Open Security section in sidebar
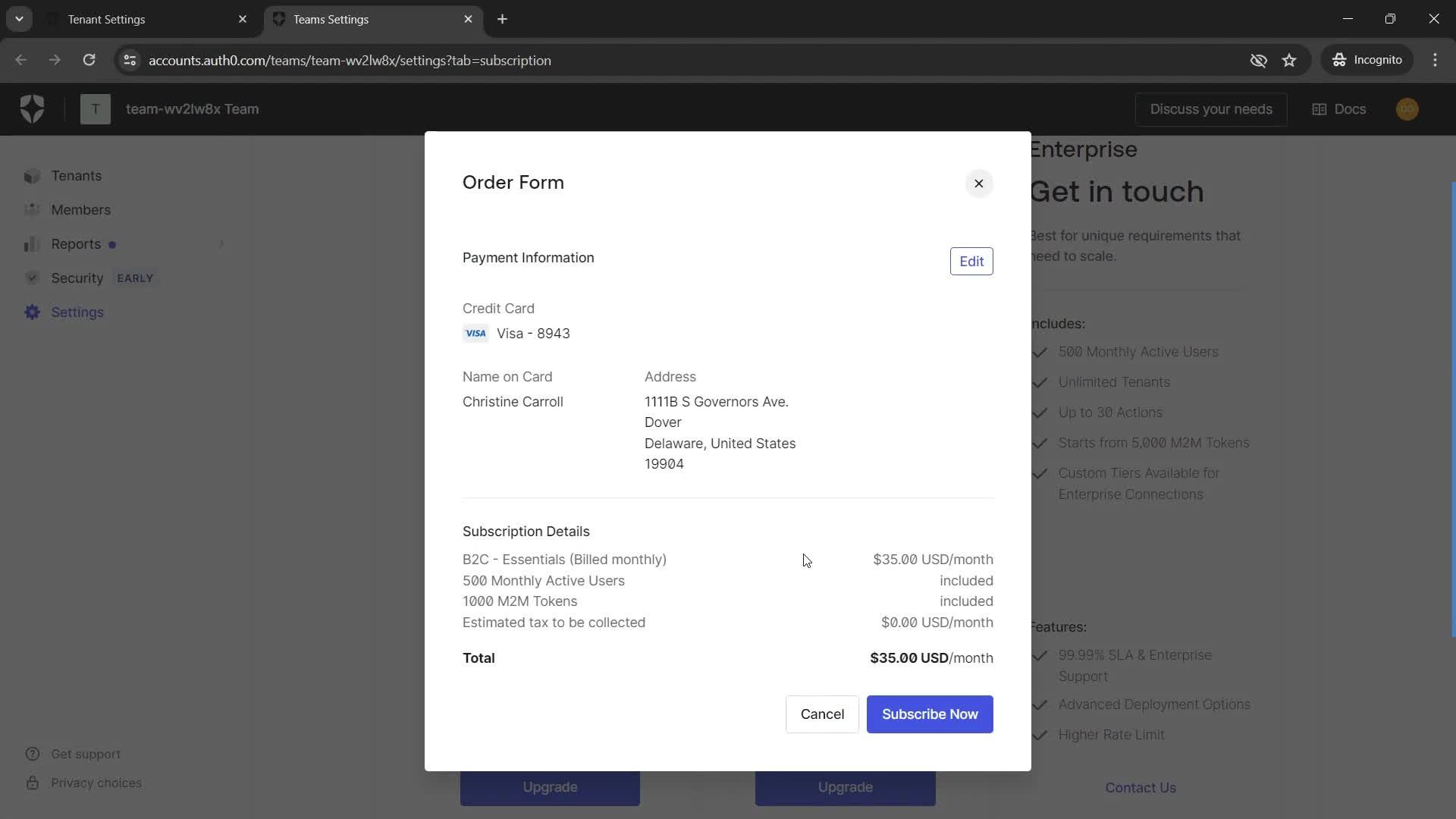The width and height of the screenshot is (1456, 819). coord(77,278)
